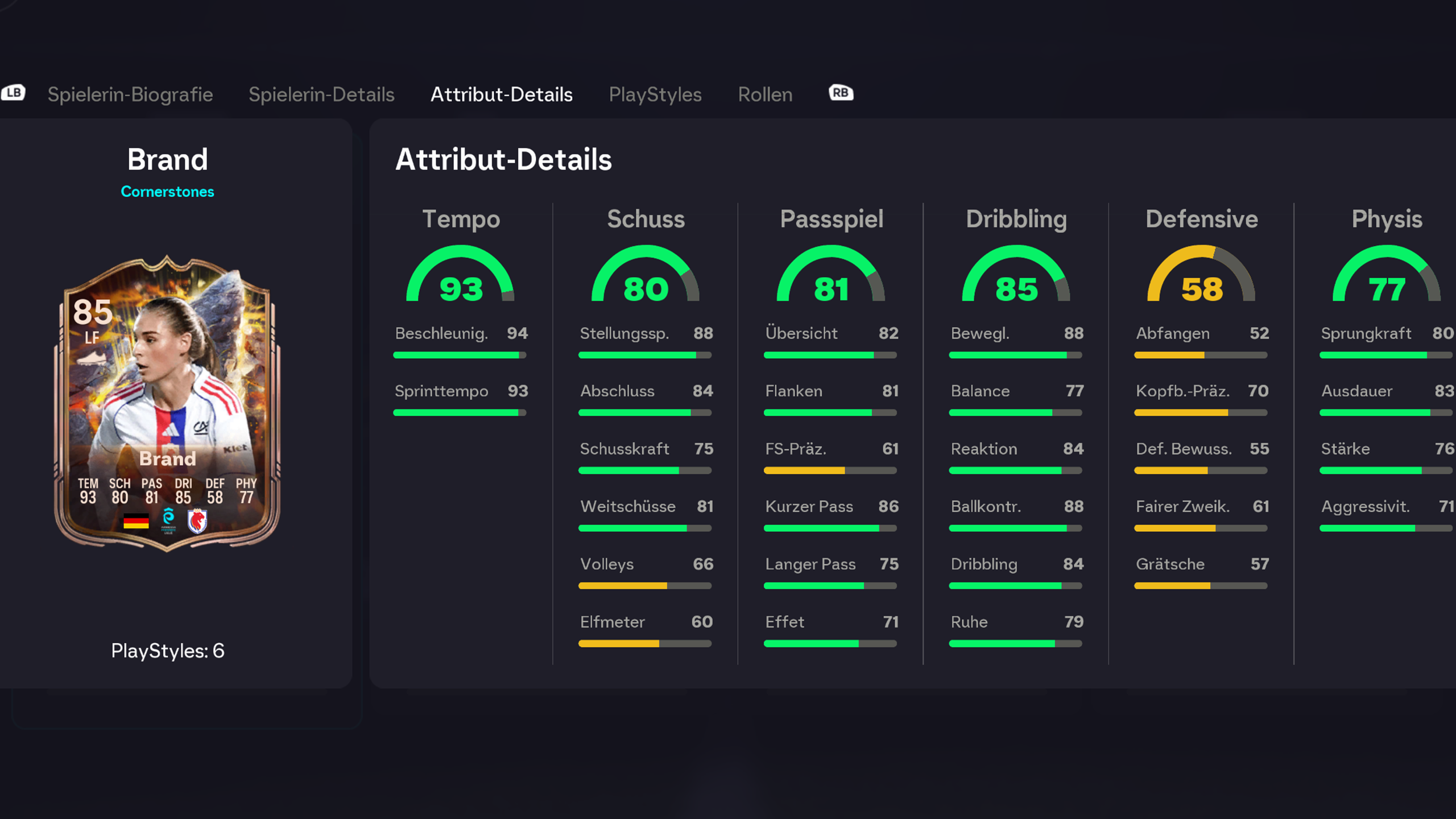This screenshot has height=819, width=1456.
Task: Click the PlayStyles: 6 text
Action: pyautogui.click(x=168, y=651)
